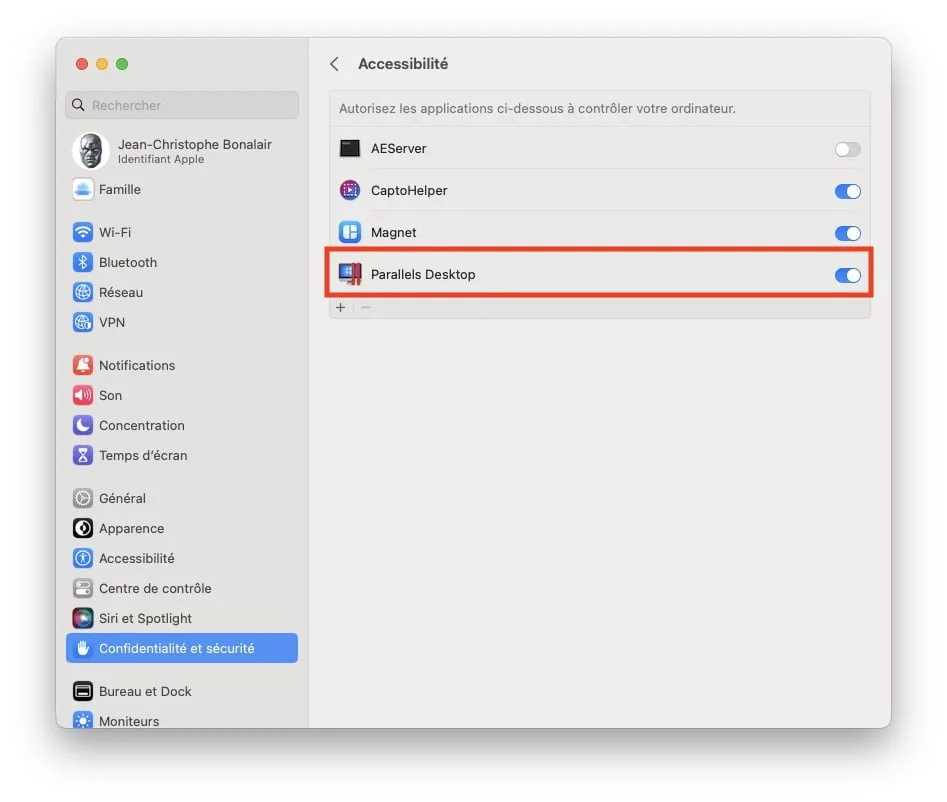
Task: Click the Famille sidebar icon
Action: coord(83,190)
